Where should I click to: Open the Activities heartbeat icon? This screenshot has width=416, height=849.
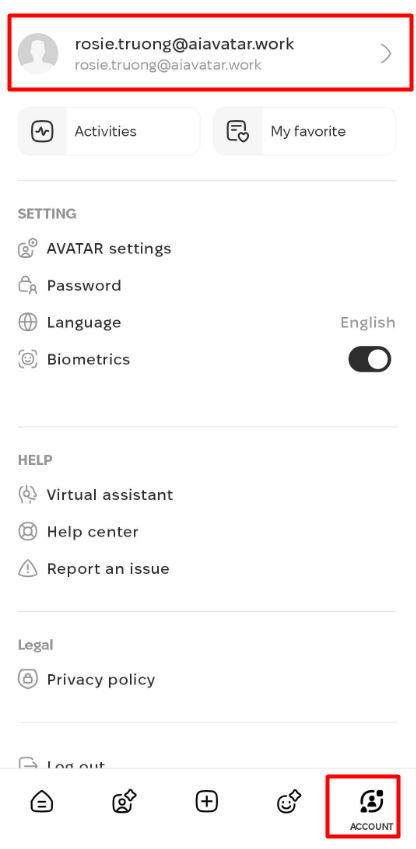point(42,132)
